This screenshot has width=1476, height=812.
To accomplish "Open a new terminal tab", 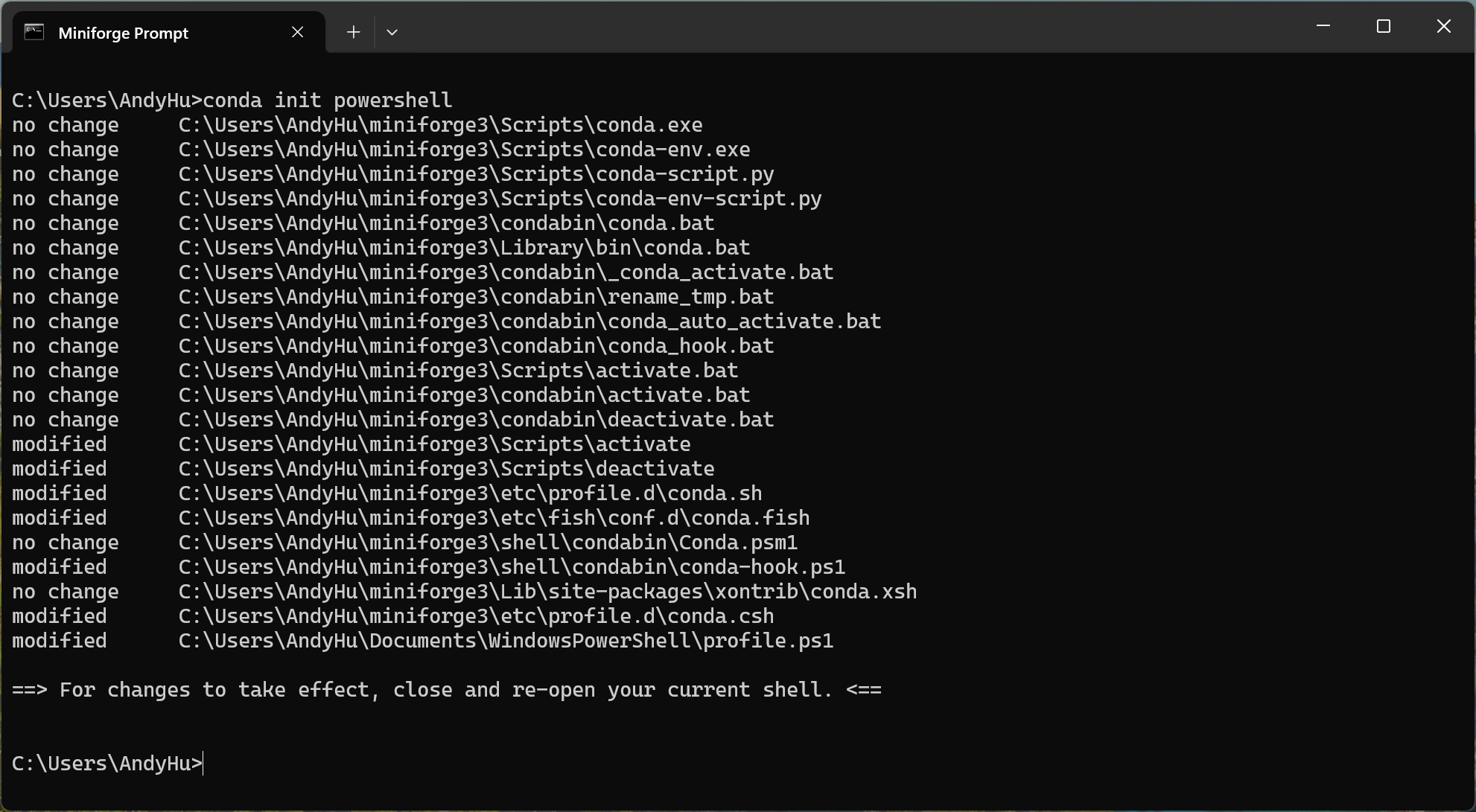I will pyautogui.click(x=353, y=32).
